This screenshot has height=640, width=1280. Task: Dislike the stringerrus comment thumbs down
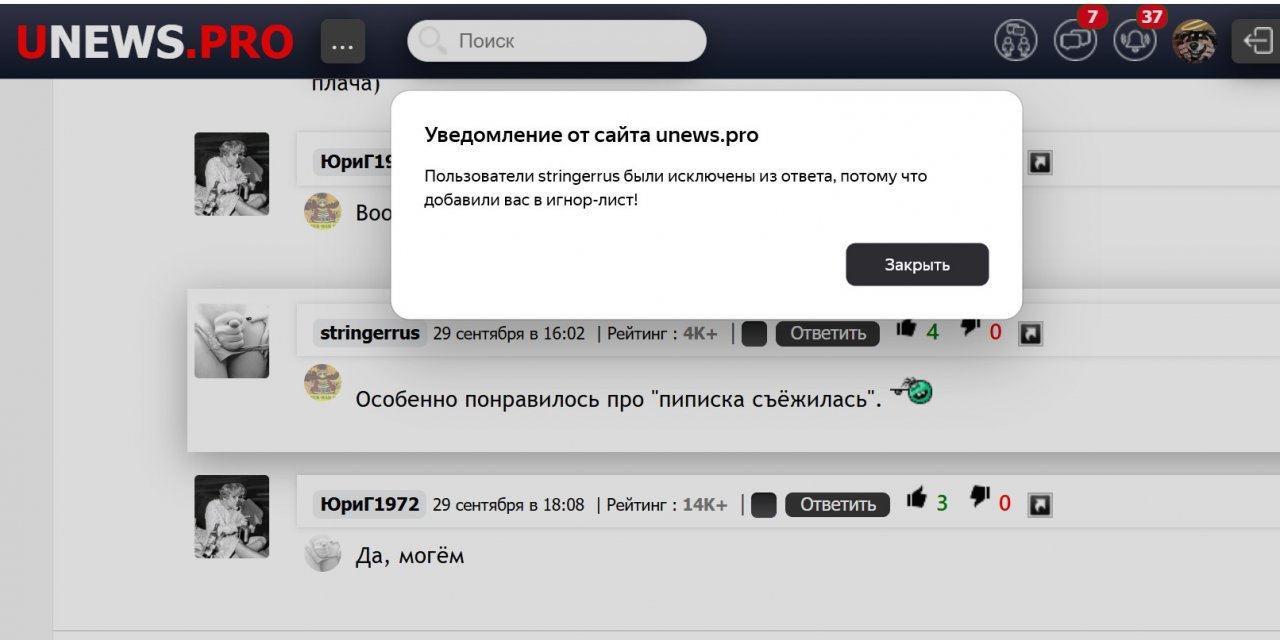pyautogui.click(x=970, y=328)
